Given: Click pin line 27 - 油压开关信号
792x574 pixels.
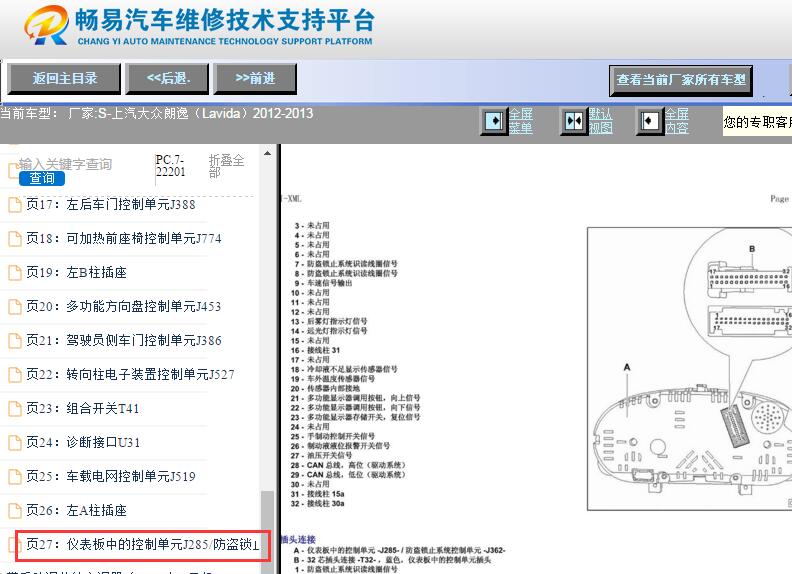Looking at the screenshot, I should (321, 455).
